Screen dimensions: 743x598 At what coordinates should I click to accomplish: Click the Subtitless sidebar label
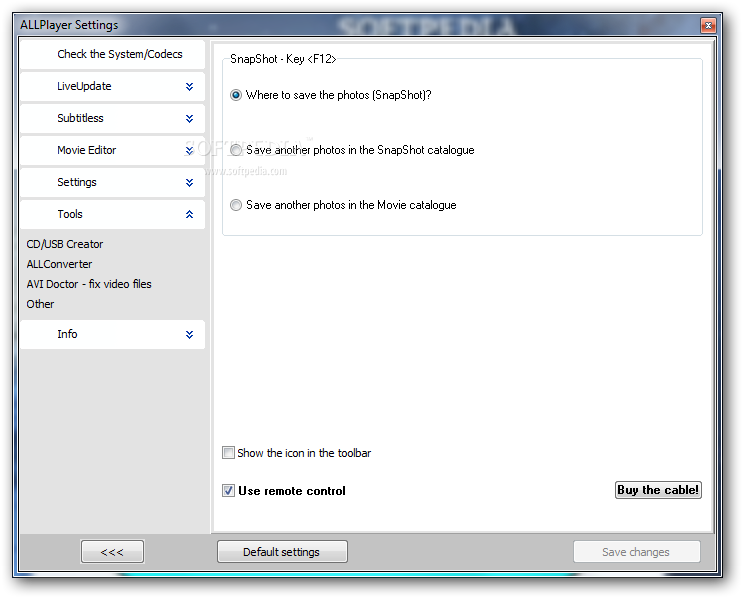click(80, 118)
